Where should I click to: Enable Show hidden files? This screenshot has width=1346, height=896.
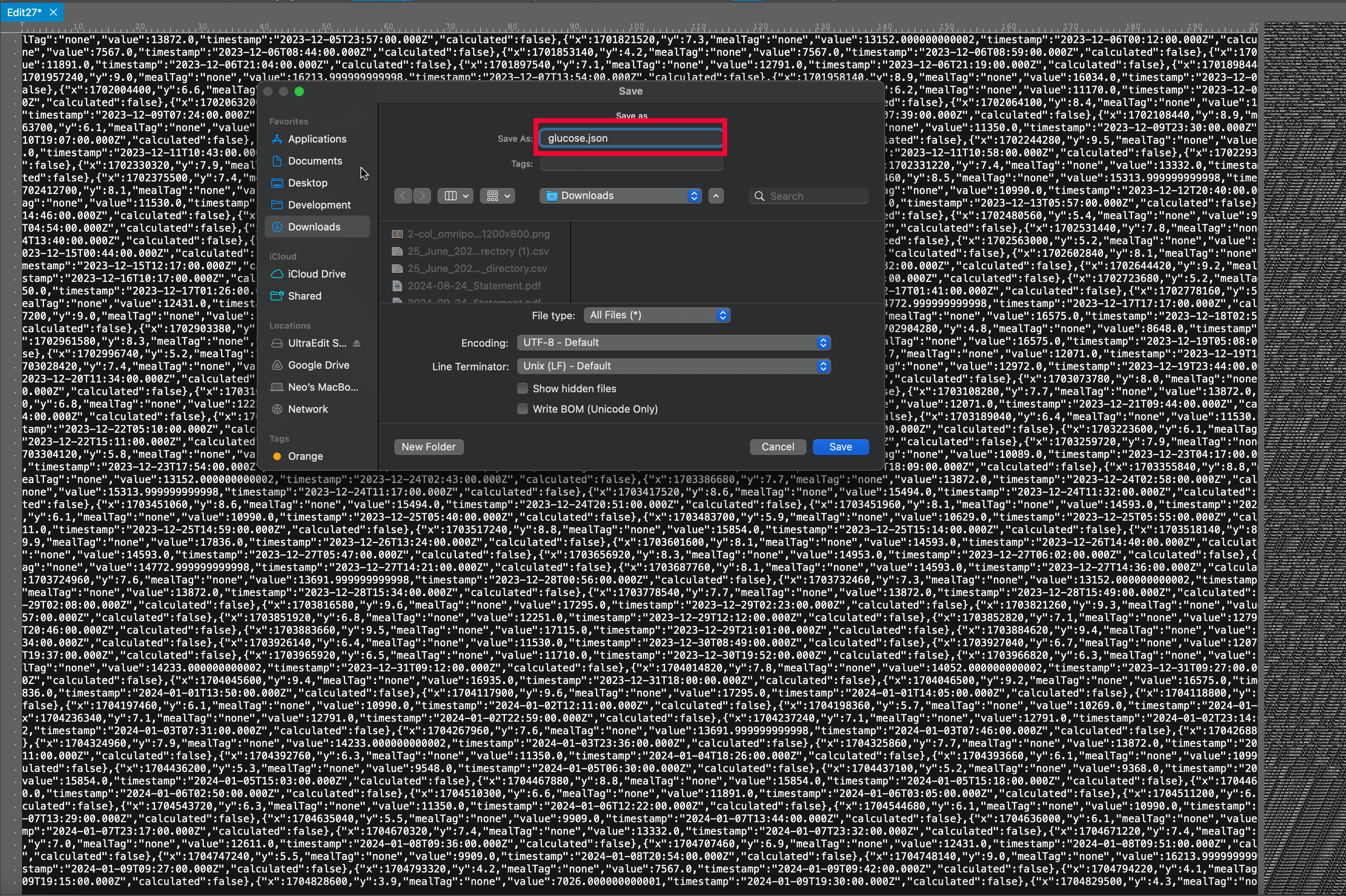coord(522,389)
